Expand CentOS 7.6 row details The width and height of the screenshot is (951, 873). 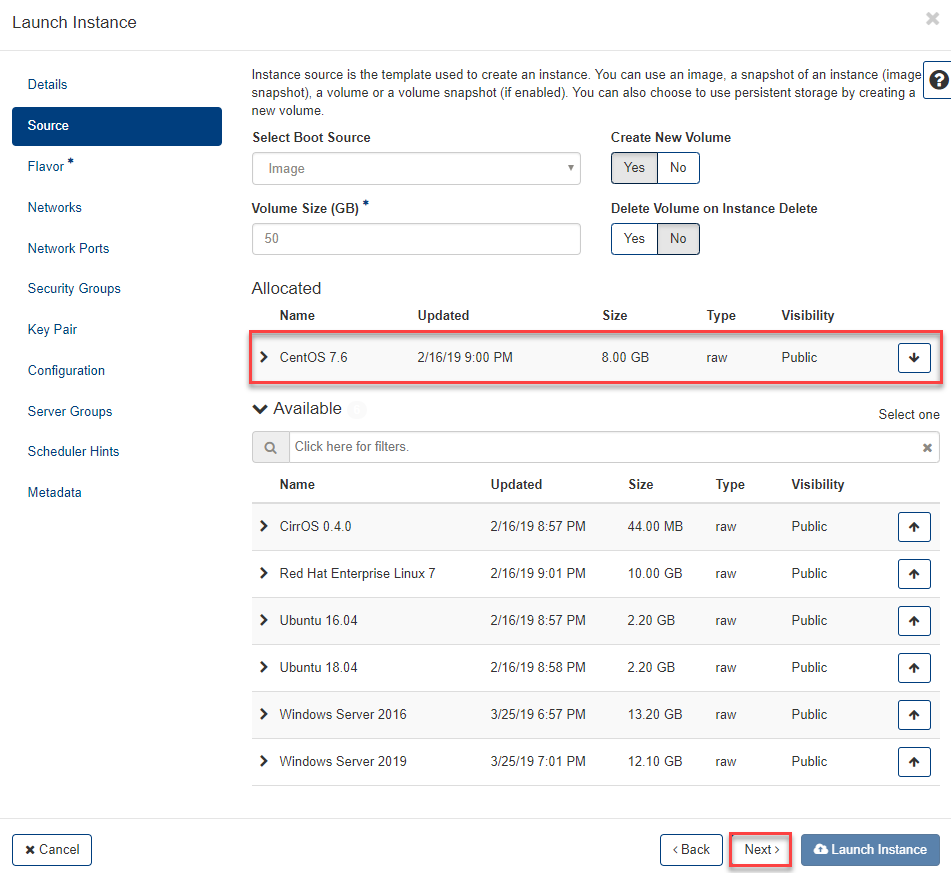(x=264, y=357)
